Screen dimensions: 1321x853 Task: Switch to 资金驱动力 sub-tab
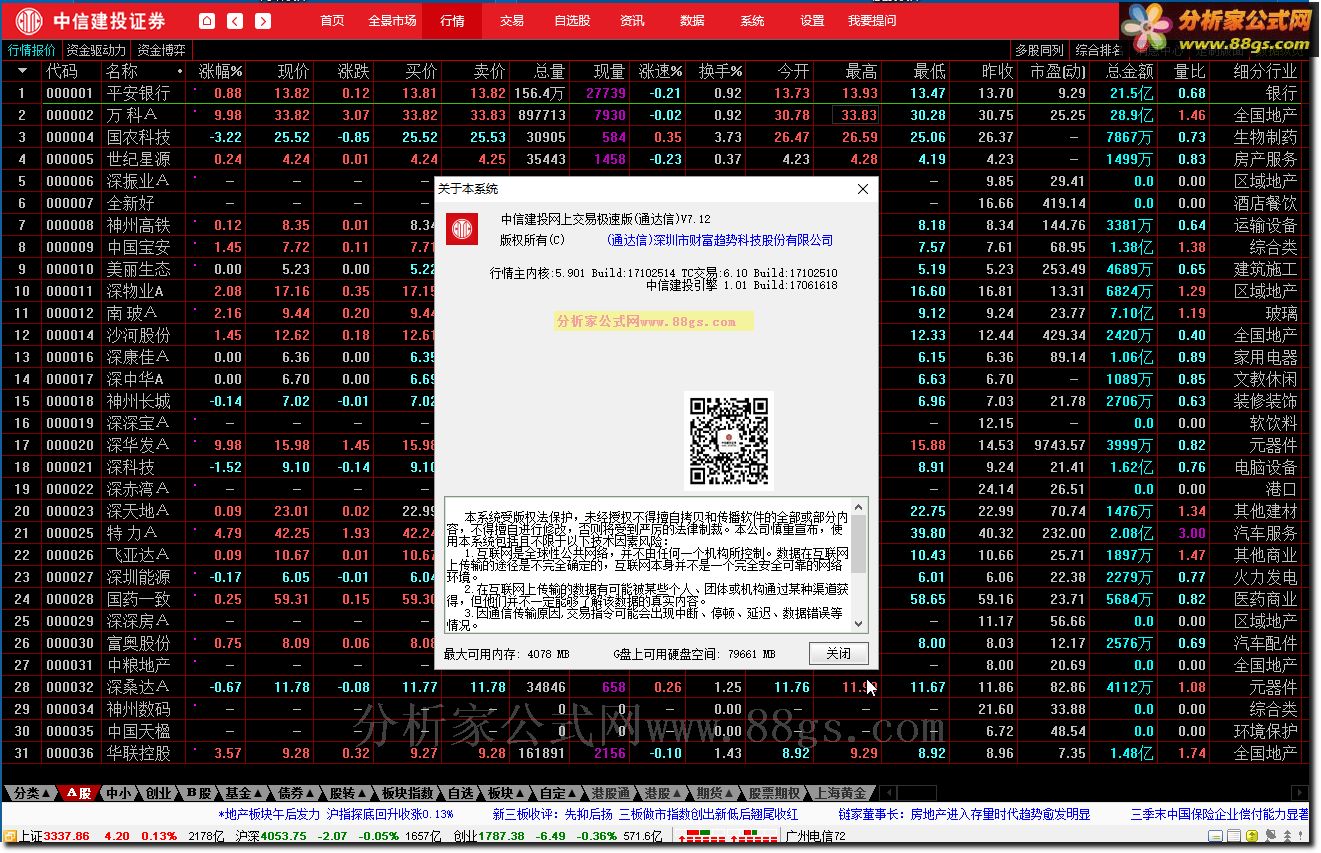tap(97, 50)
